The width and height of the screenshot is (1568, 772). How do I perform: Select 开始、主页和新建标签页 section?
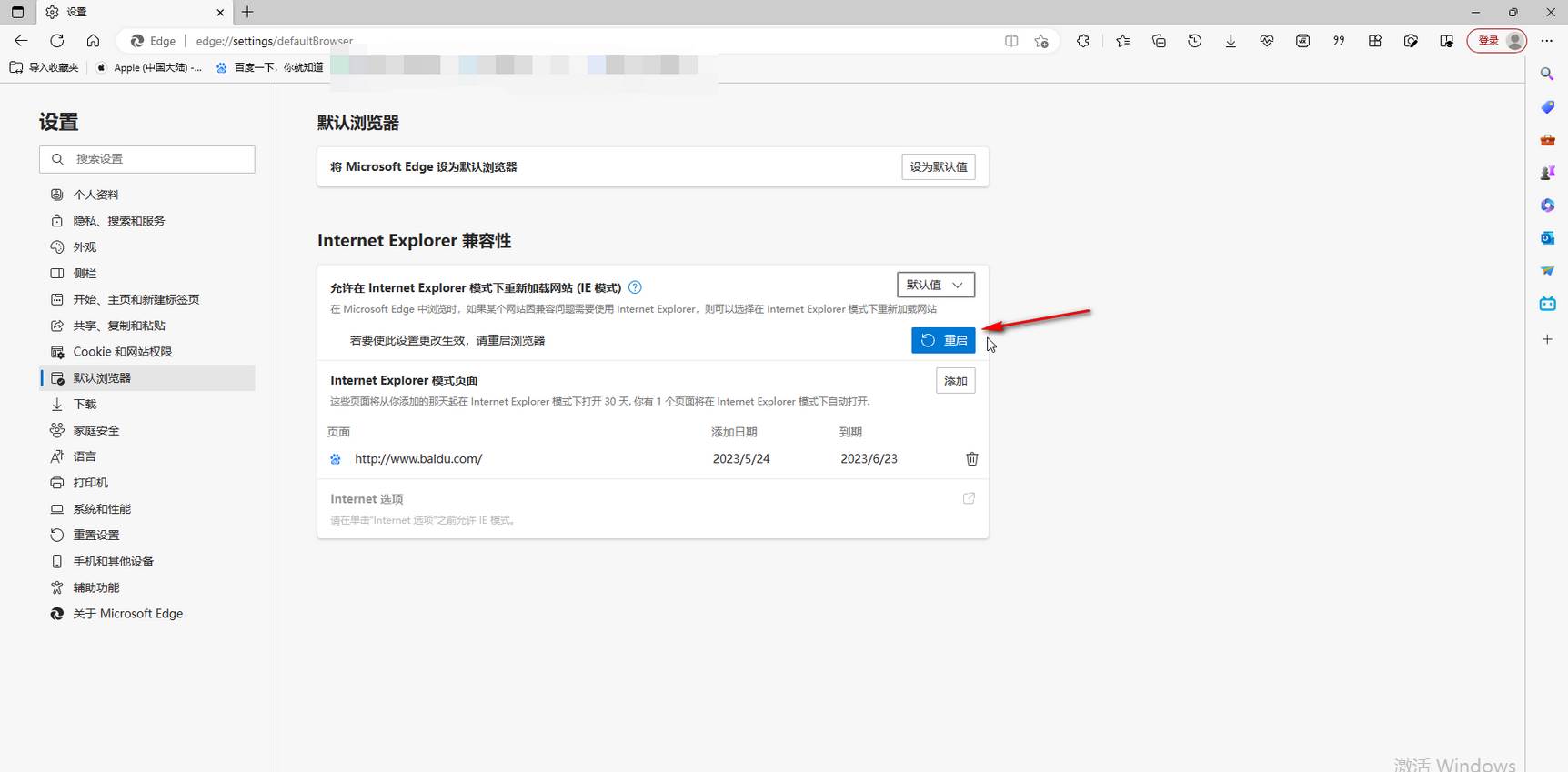coord(147,299)
